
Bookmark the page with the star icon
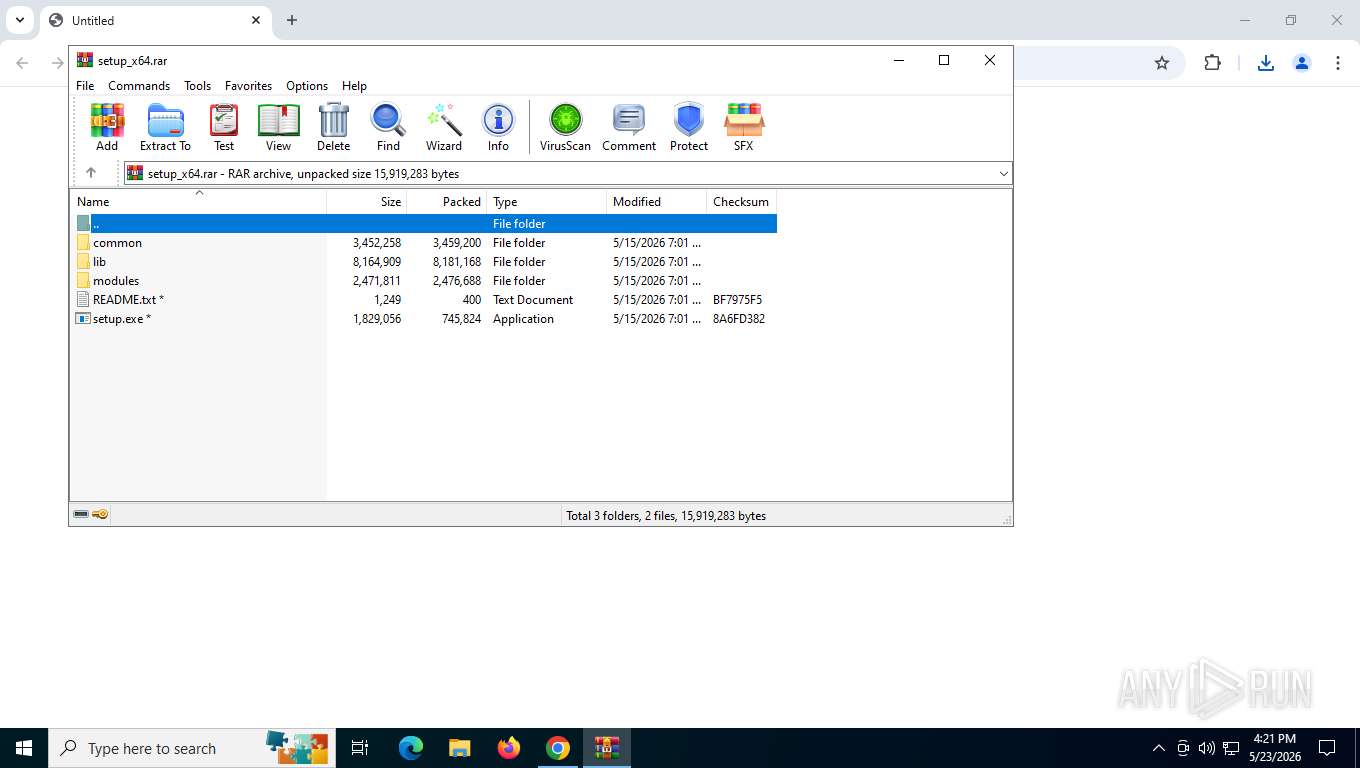coord(1162,63)
